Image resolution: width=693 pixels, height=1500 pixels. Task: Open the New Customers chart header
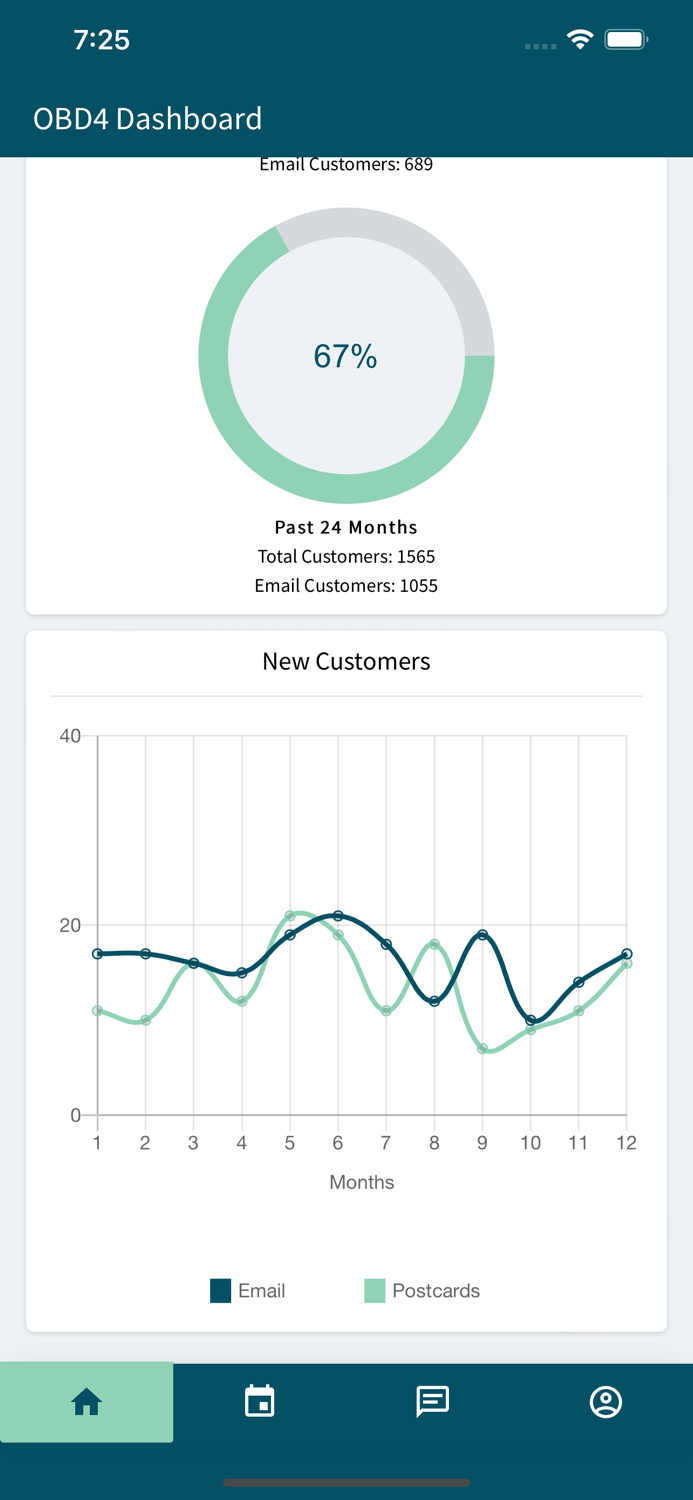coord(346,661)
